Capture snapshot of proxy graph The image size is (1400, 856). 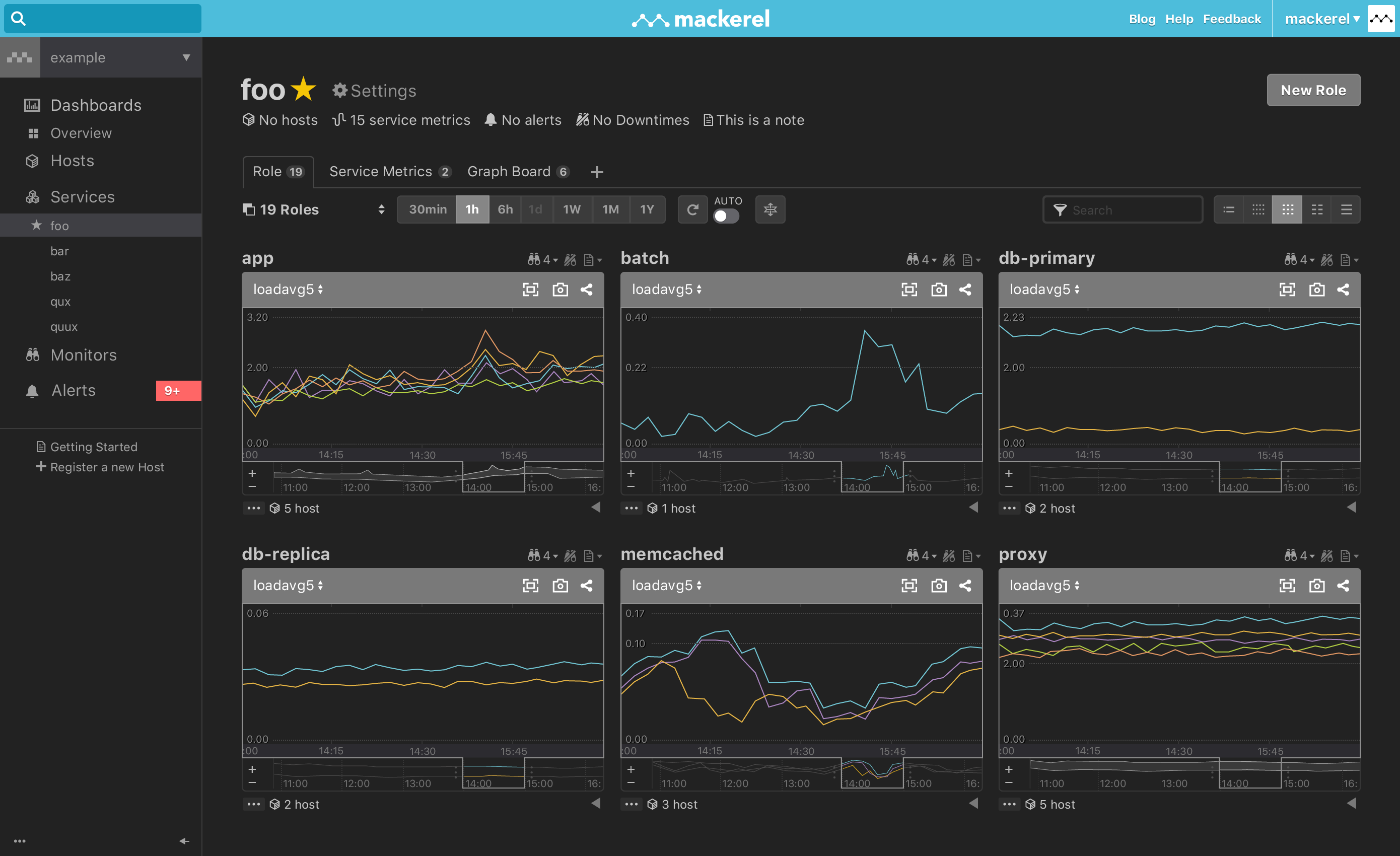coord(1316,586)
